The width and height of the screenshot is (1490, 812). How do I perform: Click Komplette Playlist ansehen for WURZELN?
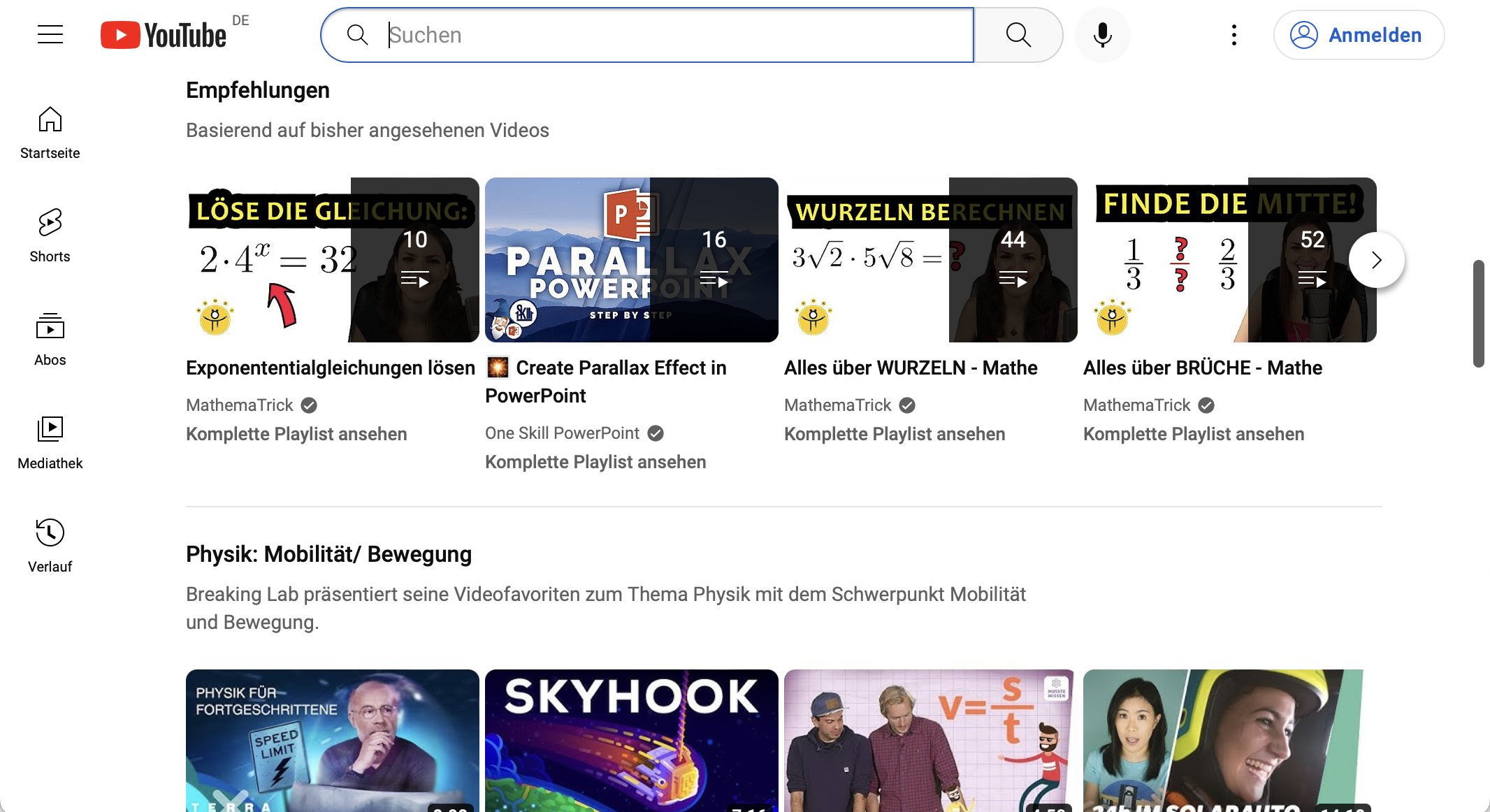(895, 434)
